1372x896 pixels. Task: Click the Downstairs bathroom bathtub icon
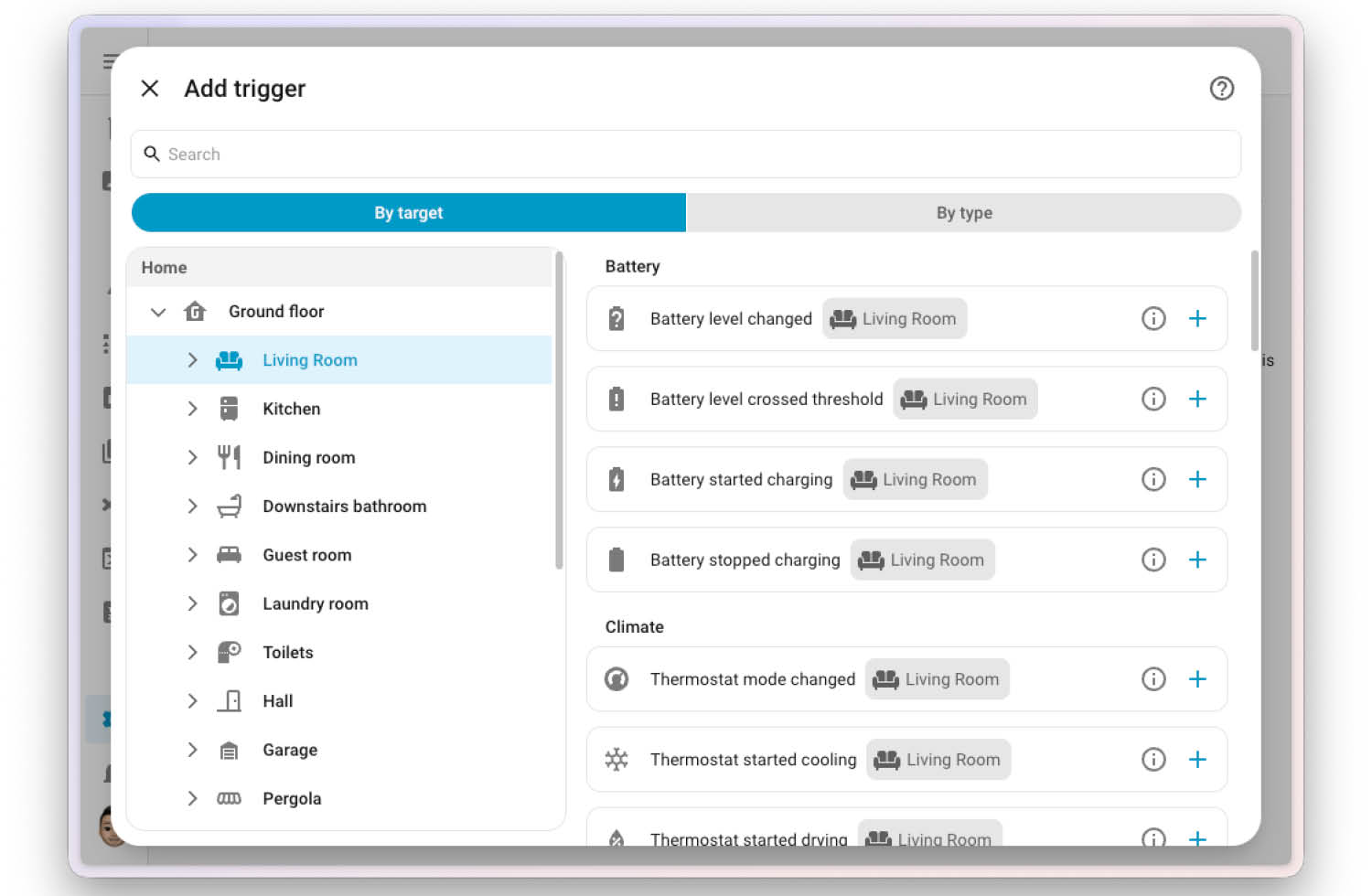(229, 506)
